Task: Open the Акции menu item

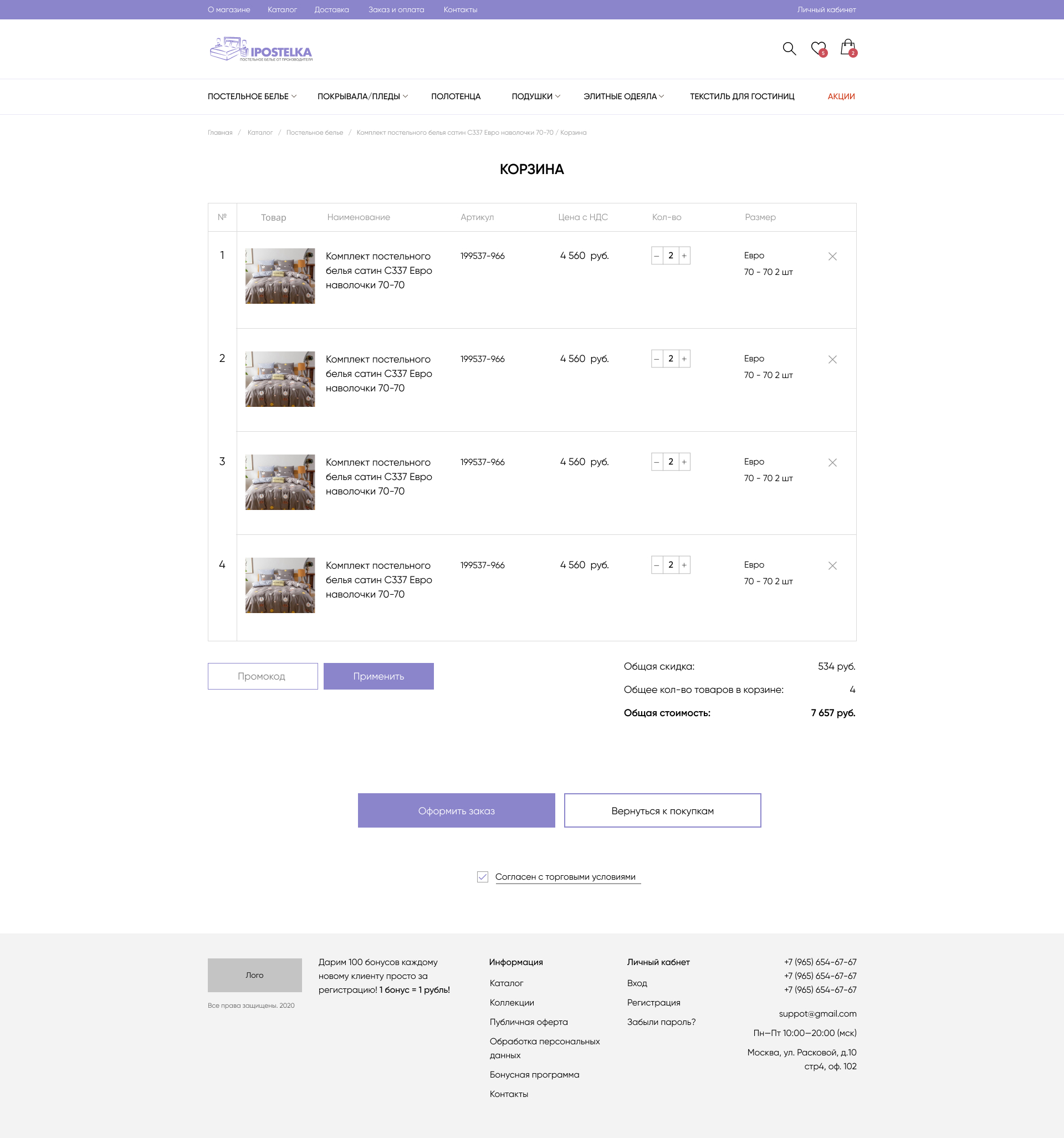Action: pos(841,96)
